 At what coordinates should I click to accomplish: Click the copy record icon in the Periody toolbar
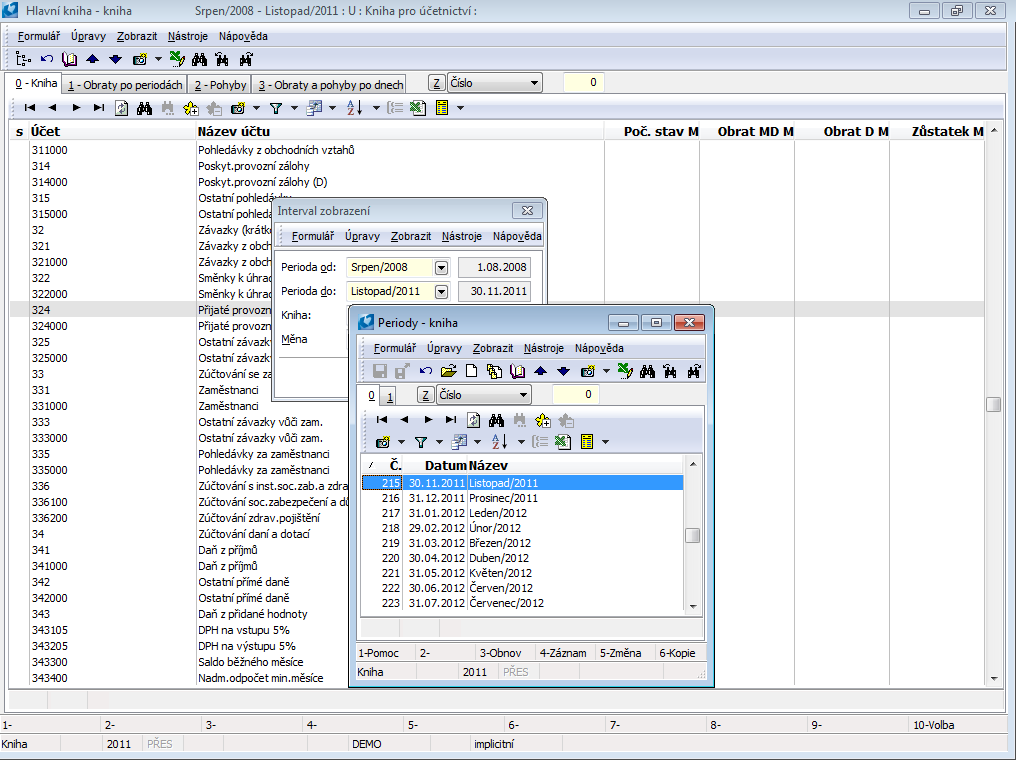[x=494, y=371]
